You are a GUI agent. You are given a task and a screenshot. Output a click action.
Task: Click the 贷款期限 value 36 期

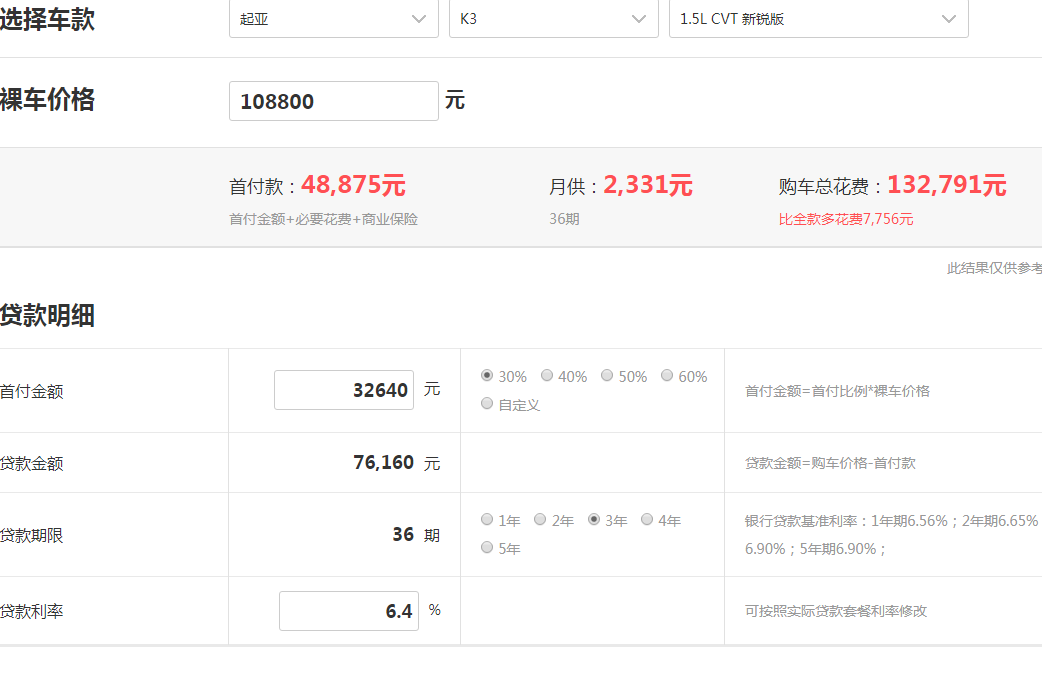[416, 535]
